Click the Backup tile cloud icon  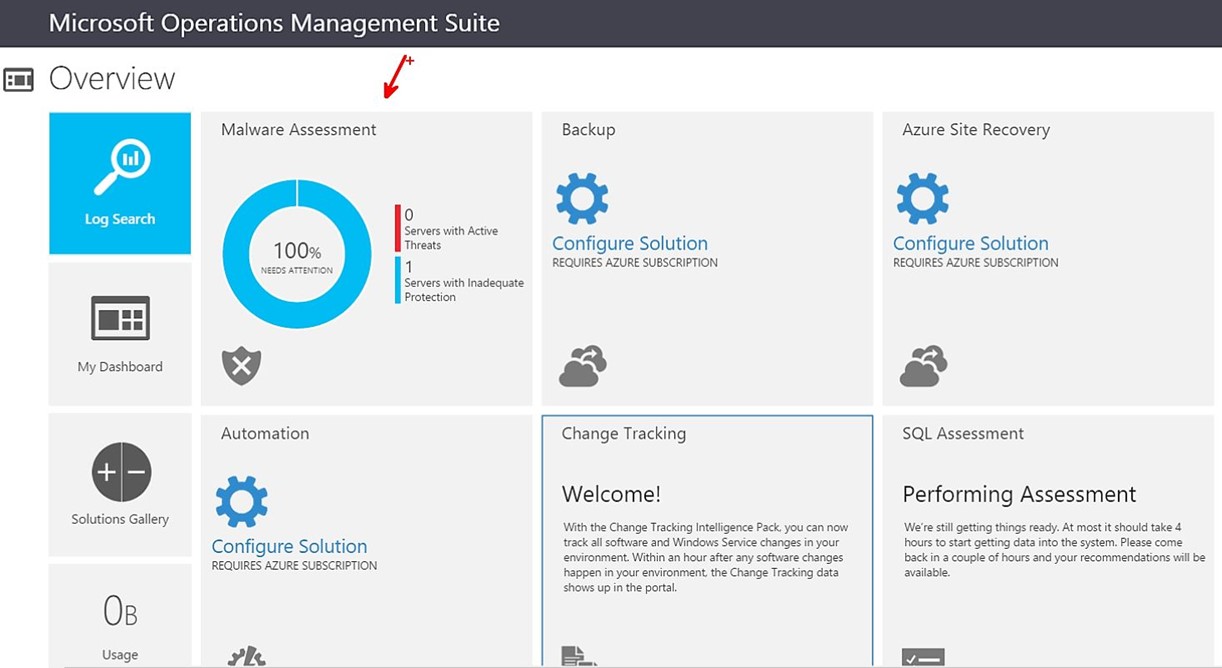coord(583,366)
